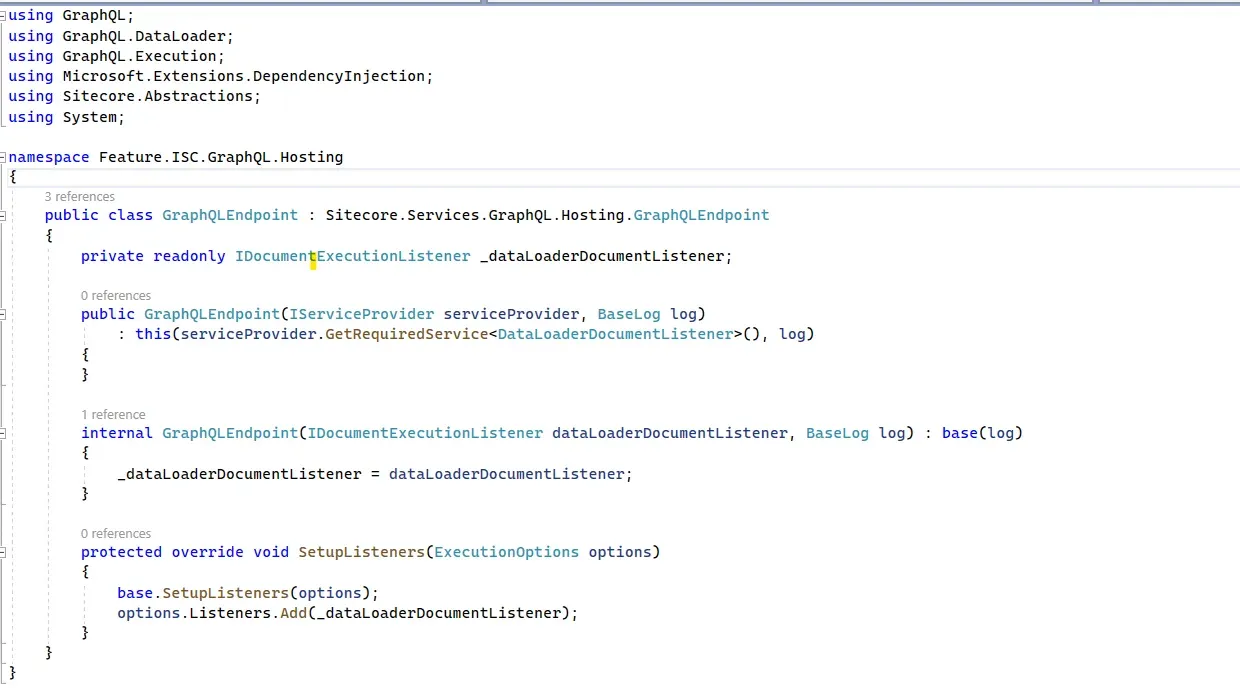Click 'Sitecore.Abstractions' using namespace
Image resolution: width=1240 pixels, height=697 pixels.
click(x=157, y=96)
